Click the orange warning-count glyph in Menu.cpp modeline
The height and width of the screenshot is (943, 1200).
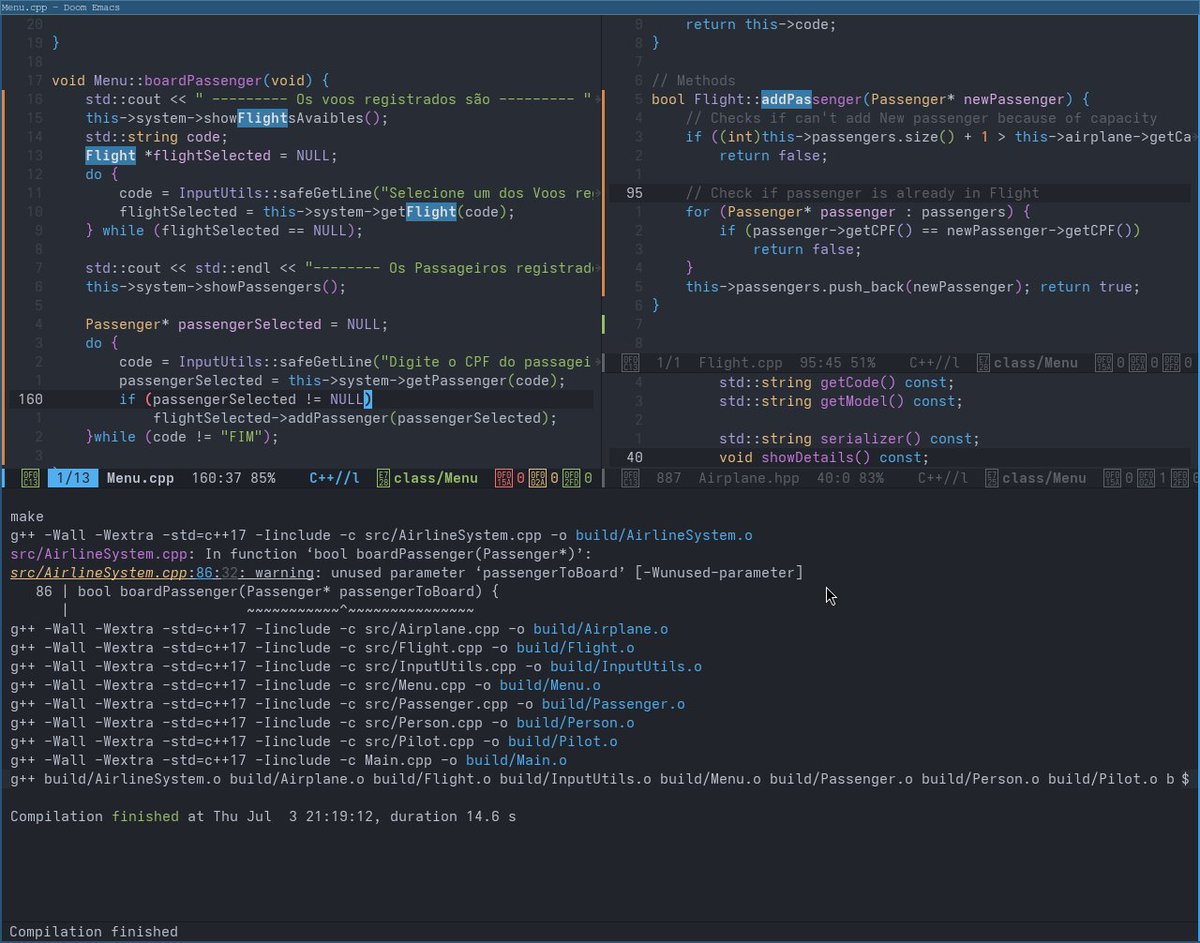tap(537, 478)
